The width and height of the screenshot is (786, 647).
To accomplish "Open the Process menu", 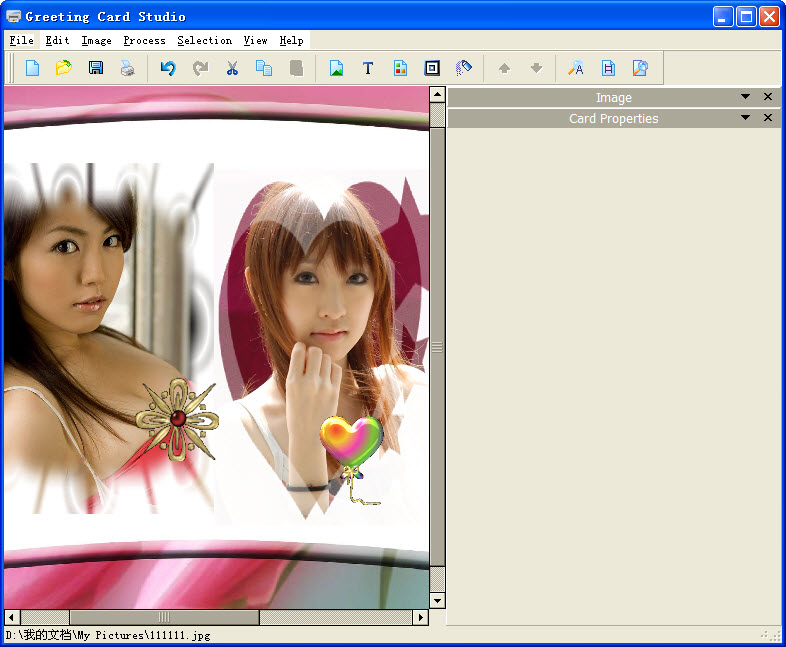I will click(144, 41).
